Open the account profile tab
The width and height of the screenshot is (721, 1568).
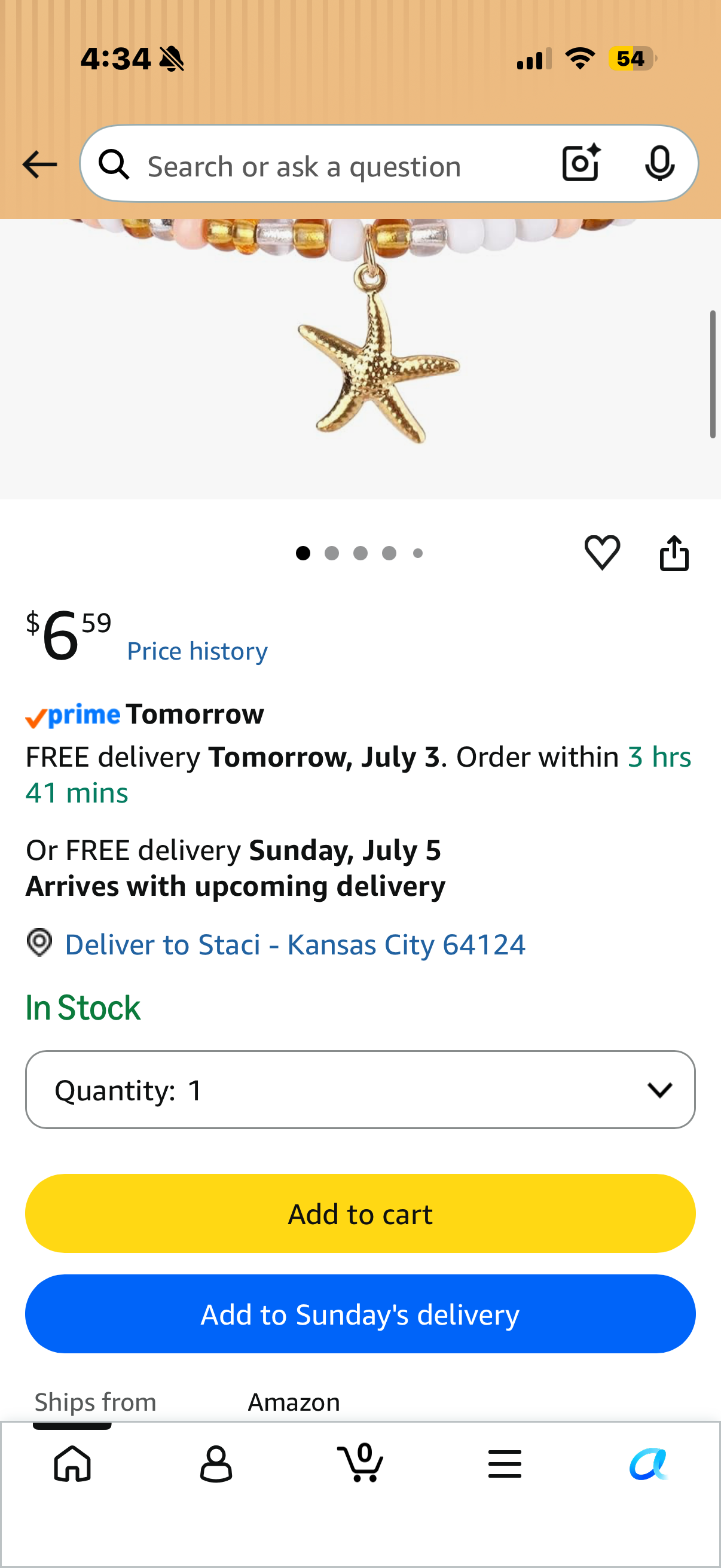[x=216, y=1463]
